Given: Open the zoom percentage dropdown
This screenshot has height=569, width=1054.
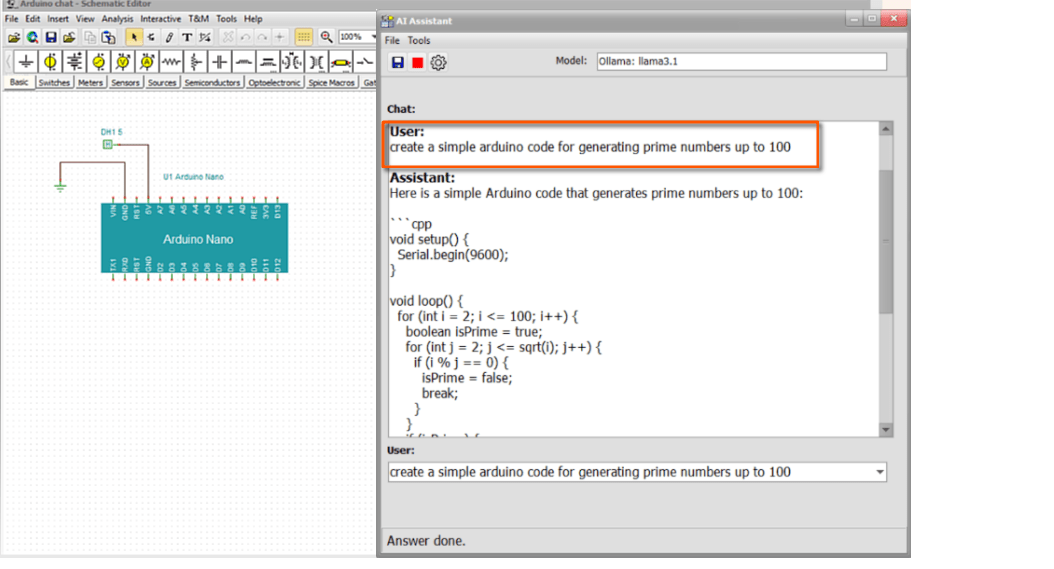Looking at the screenshot, I should click(x=372, y=37).
